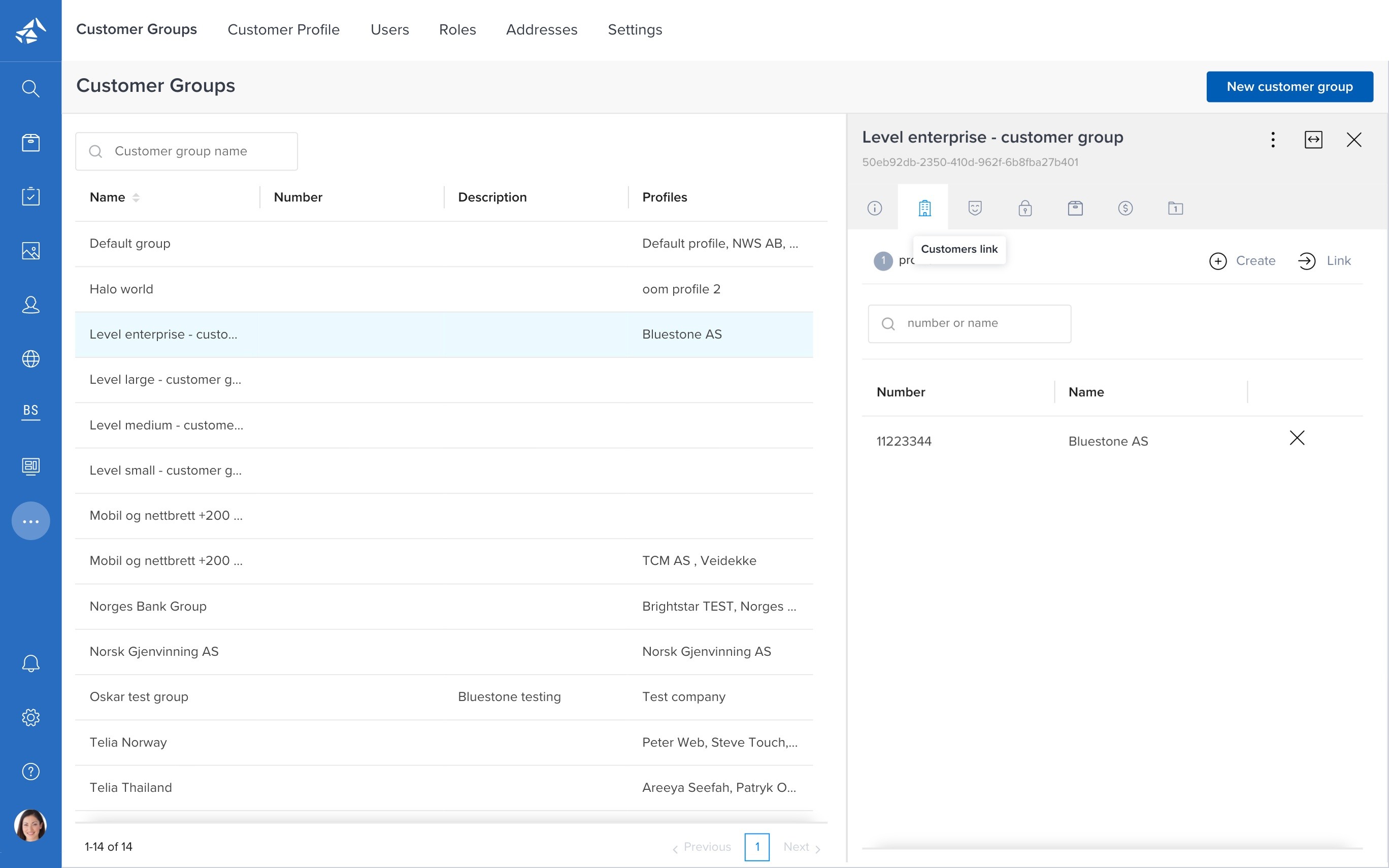This screenshot has height=868, width=1389.
Task: Switch to Customer Profile tab
Action: [x=284, y=30]
